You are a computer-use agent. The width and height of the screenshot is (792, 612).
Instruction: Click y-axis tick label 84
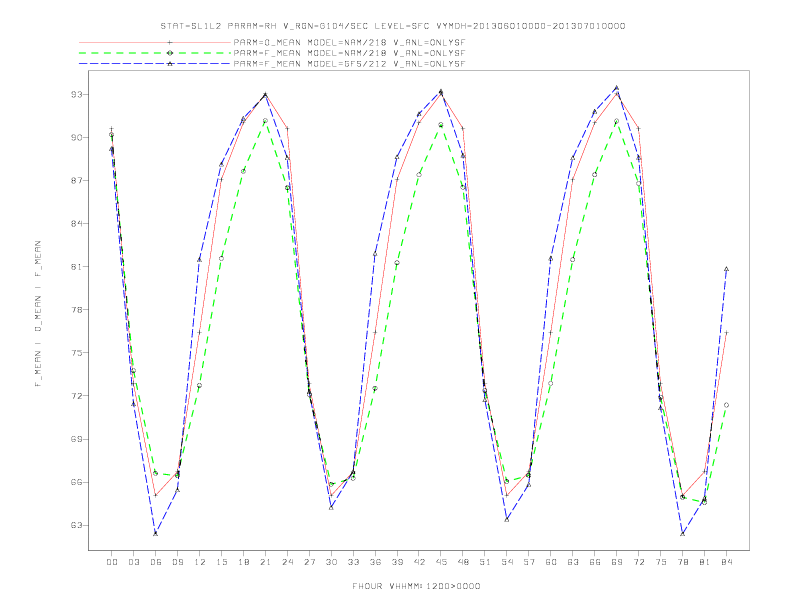tap(77, 224)
